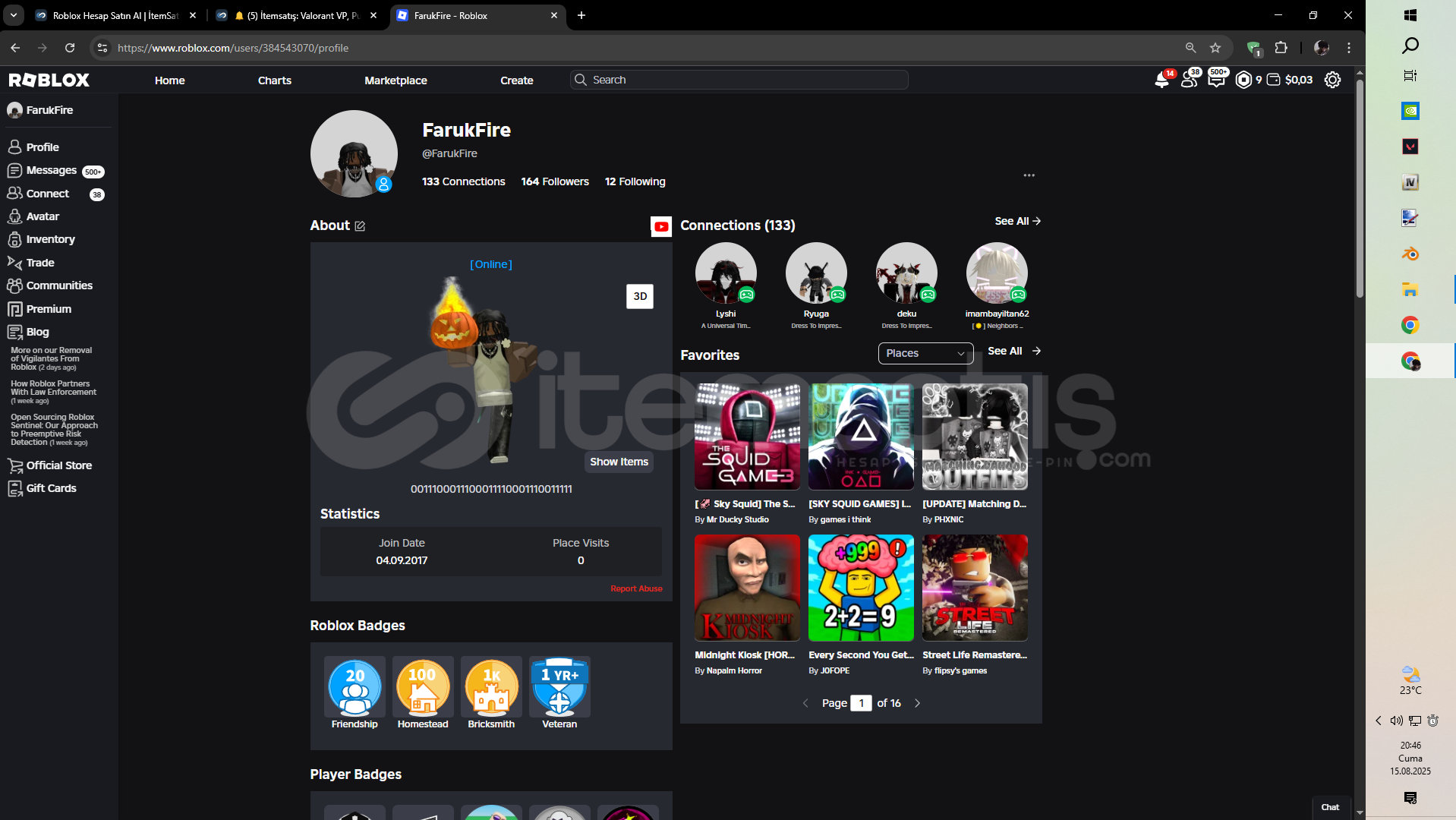This screenshot has height=820, width=1456.
Task: Open the YouTube social link icon
Action: (661, 226)
